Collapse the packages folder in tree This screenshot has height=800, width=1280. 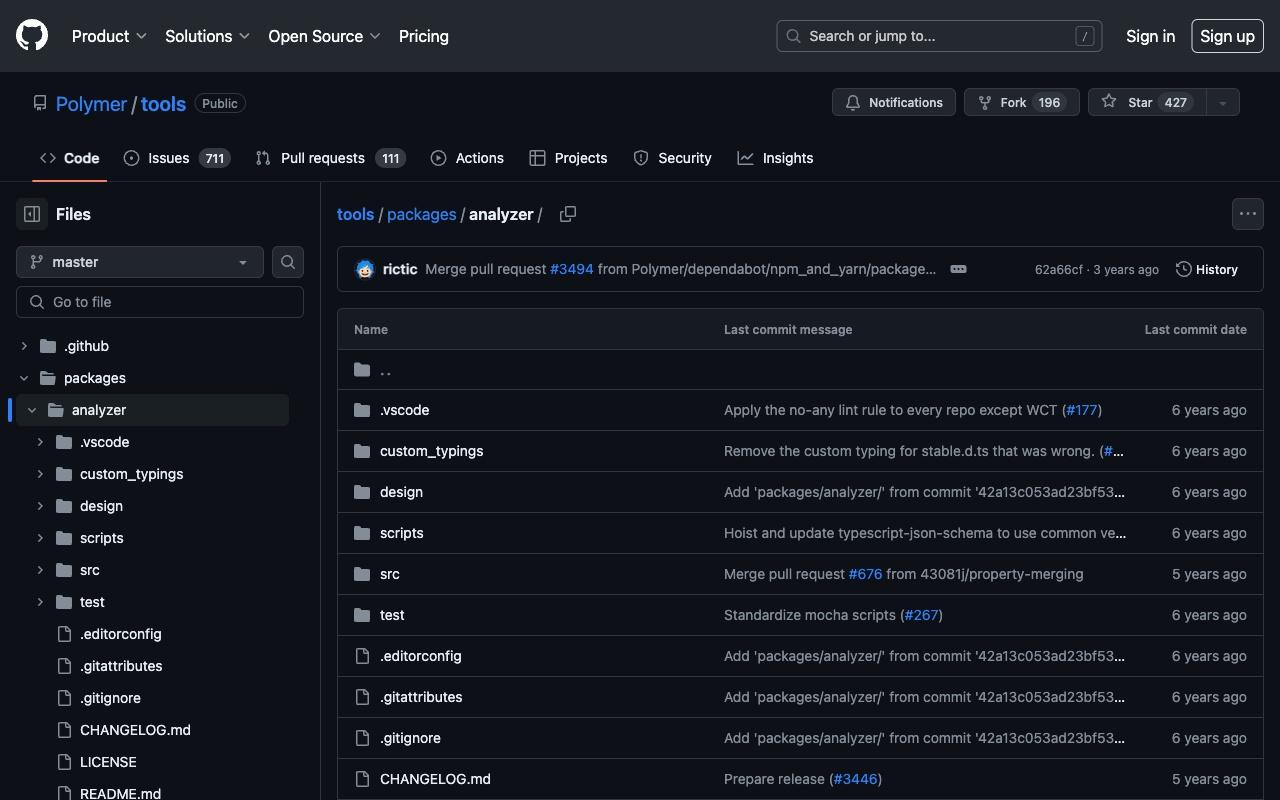point(24,378)
